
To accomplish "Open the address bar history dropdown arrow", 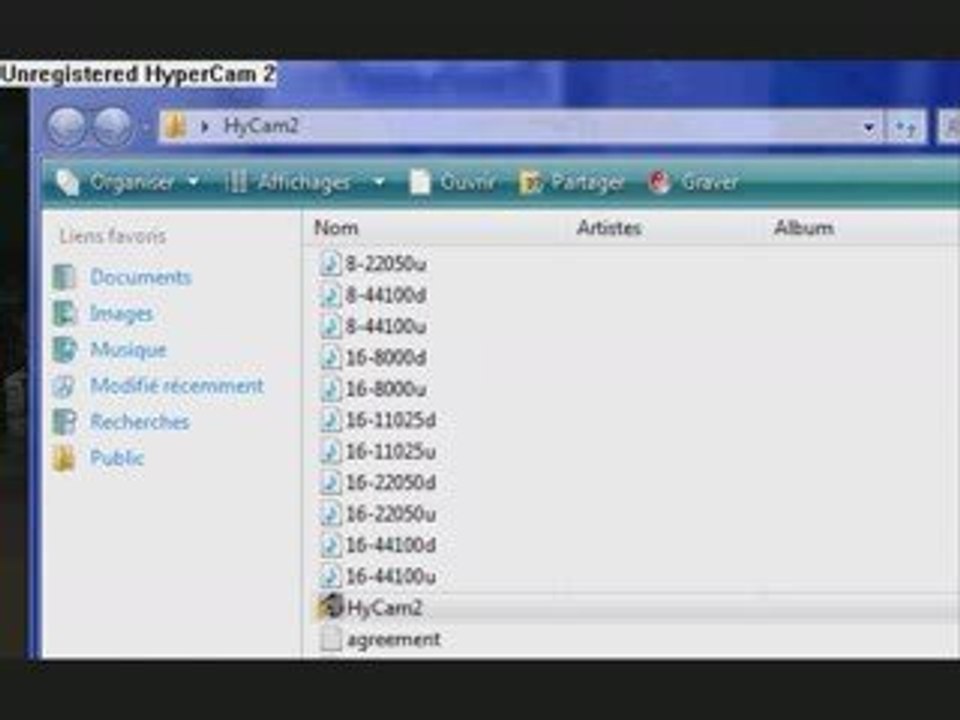I will [x=868, y=127].
